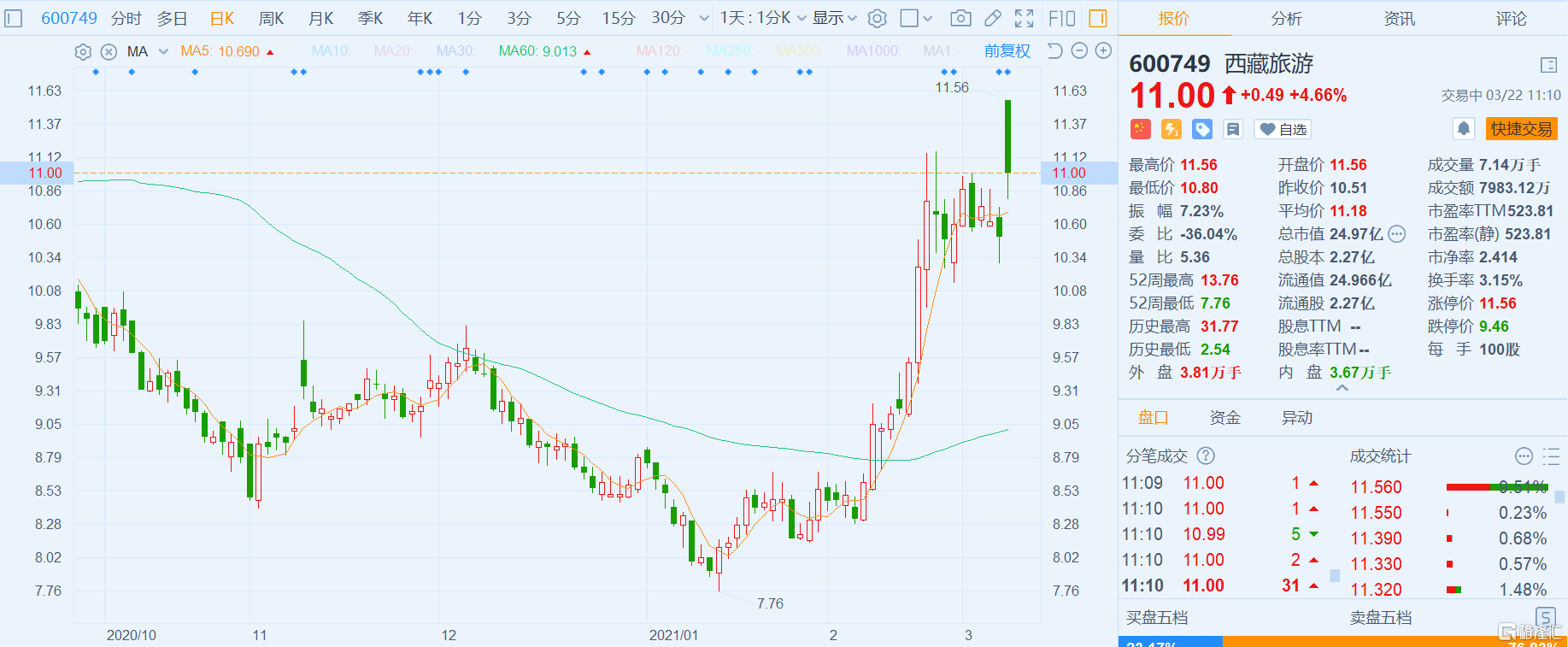
Task: Switch to 月K monthly chart
Action: (321, 18)
